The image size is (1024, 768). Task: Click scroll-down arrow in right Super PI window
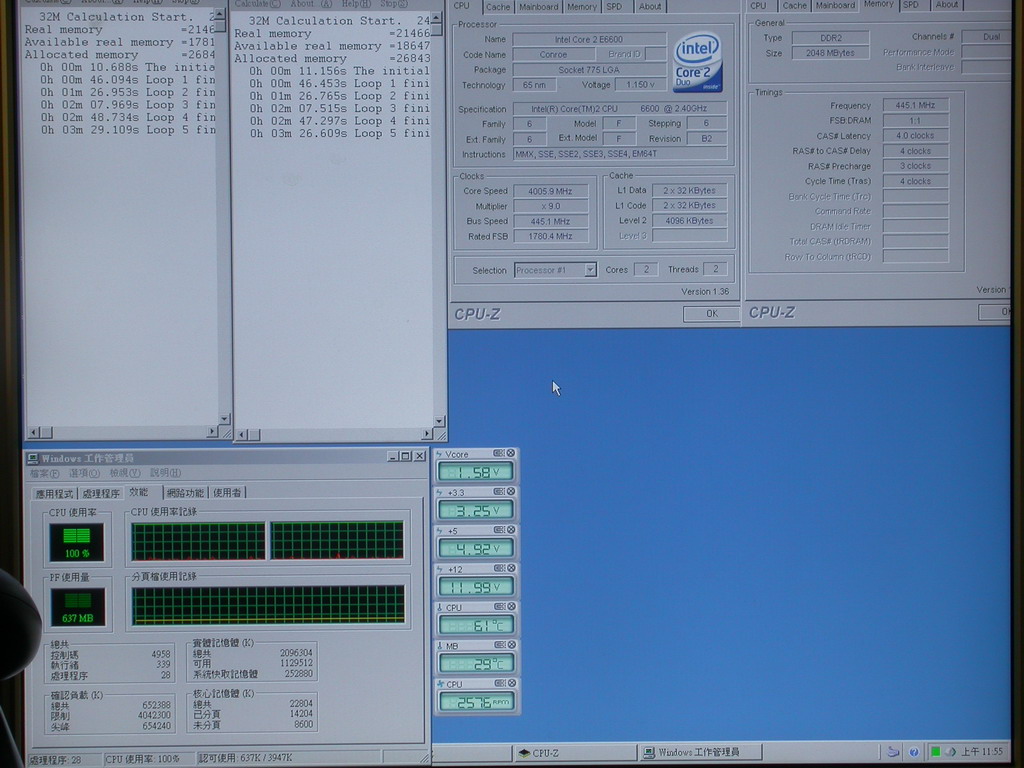[x=439, y=421]
